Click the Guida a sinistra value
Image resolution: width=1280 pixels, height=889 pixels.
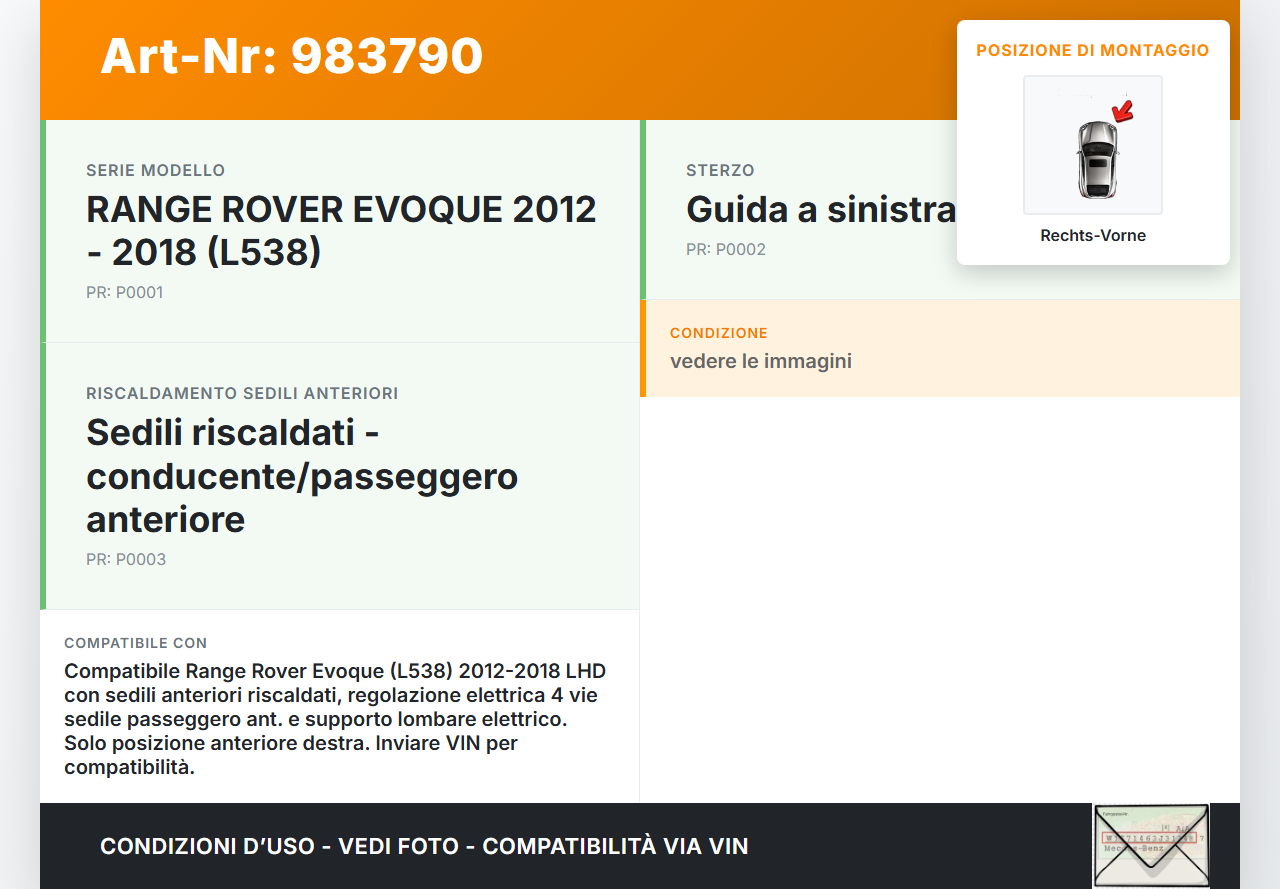[821, 210]
